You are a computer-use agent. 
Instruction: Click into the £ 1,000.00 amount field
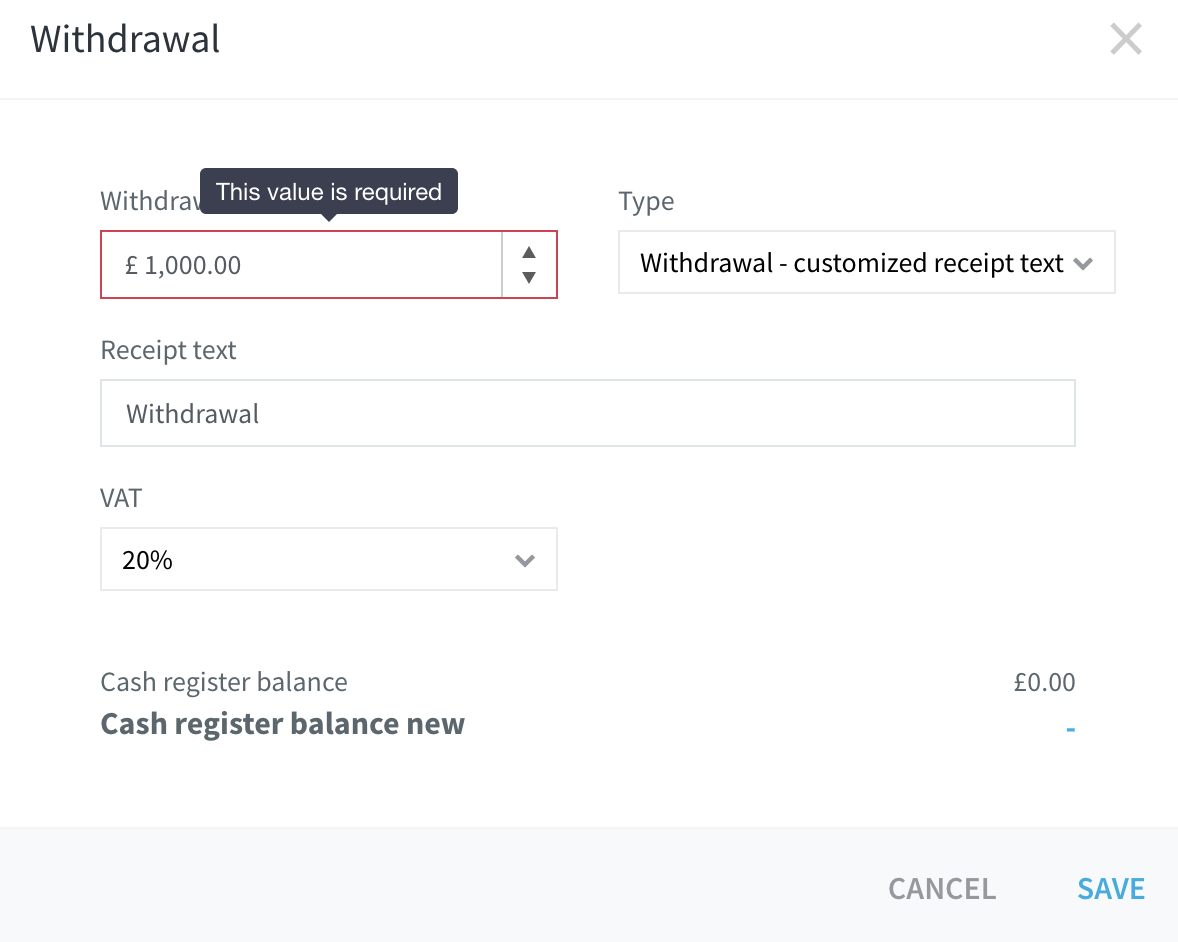coord(301,264)
